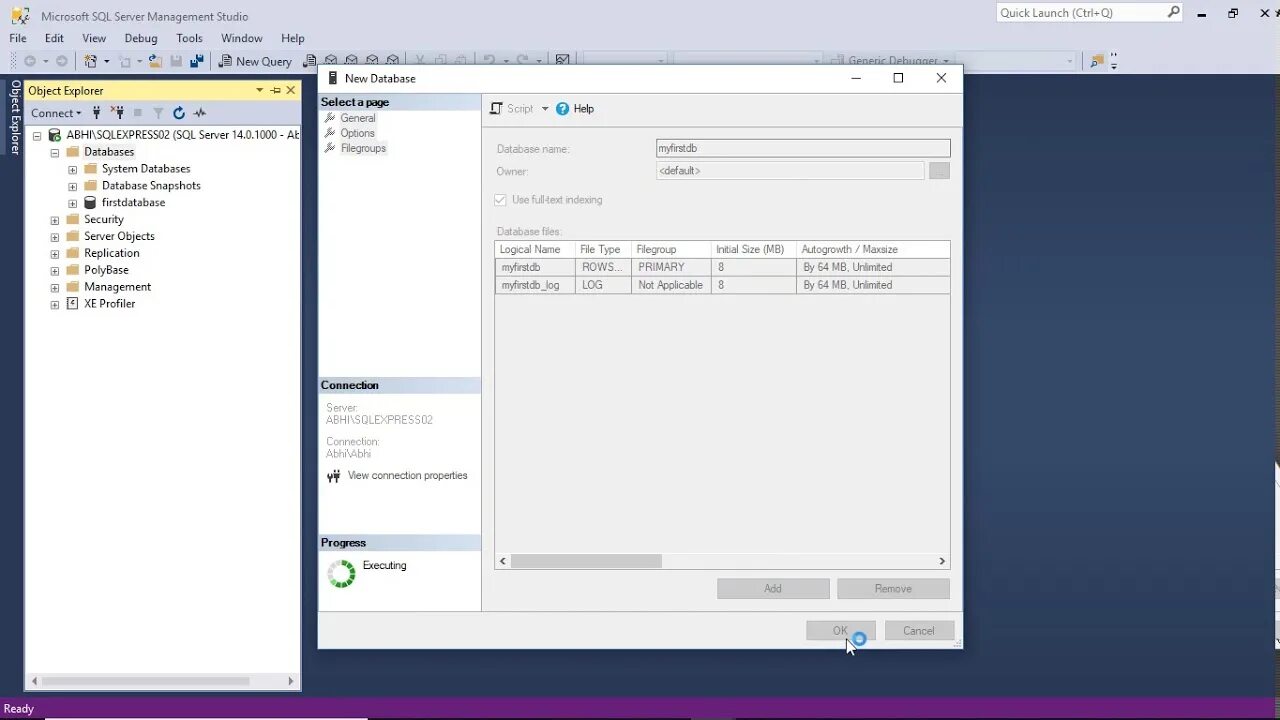Collapse the ABHI\SQLEXPRESS02 server node

tap(37, 135)
